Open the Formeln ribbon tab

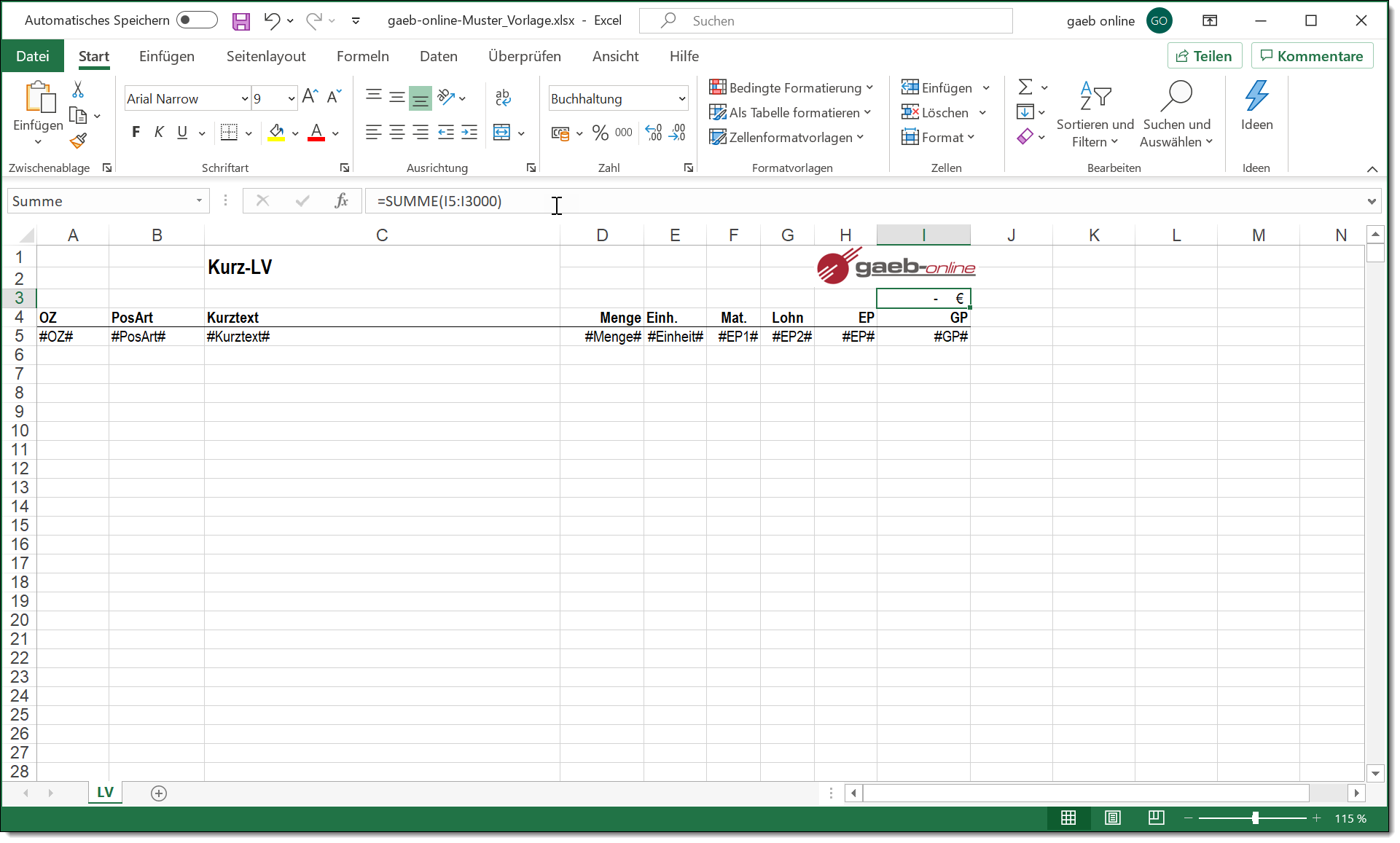point(362,56)
